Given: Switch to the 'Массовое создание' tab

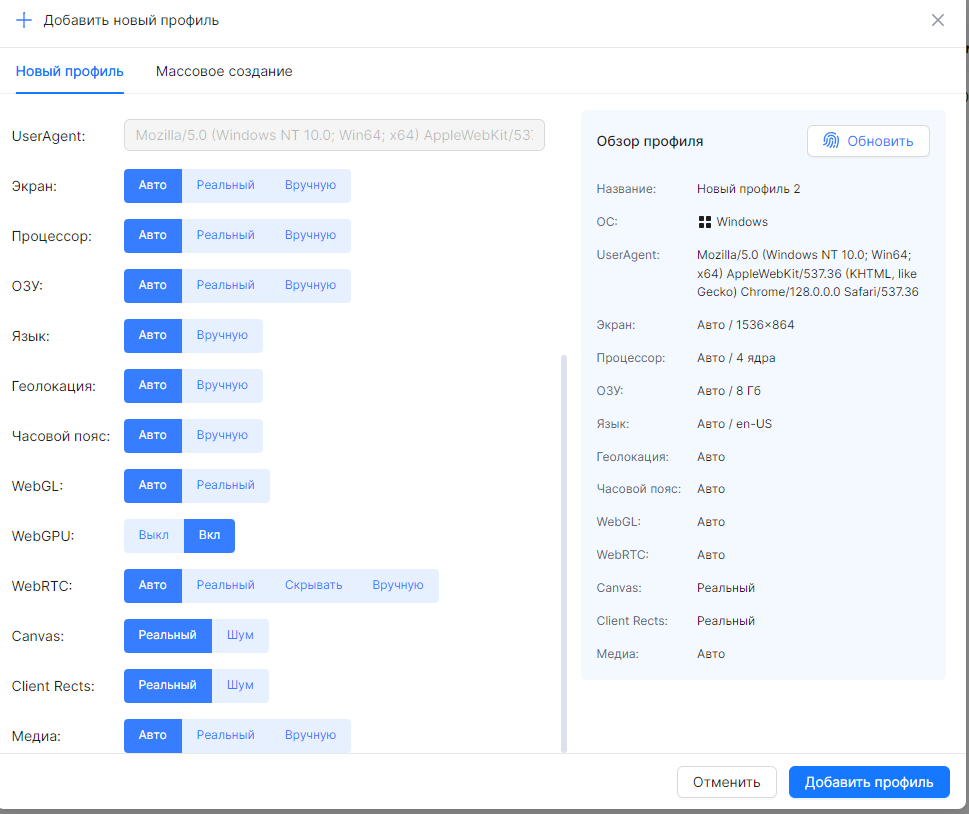Looking at the screenshot, I should 224,72.
